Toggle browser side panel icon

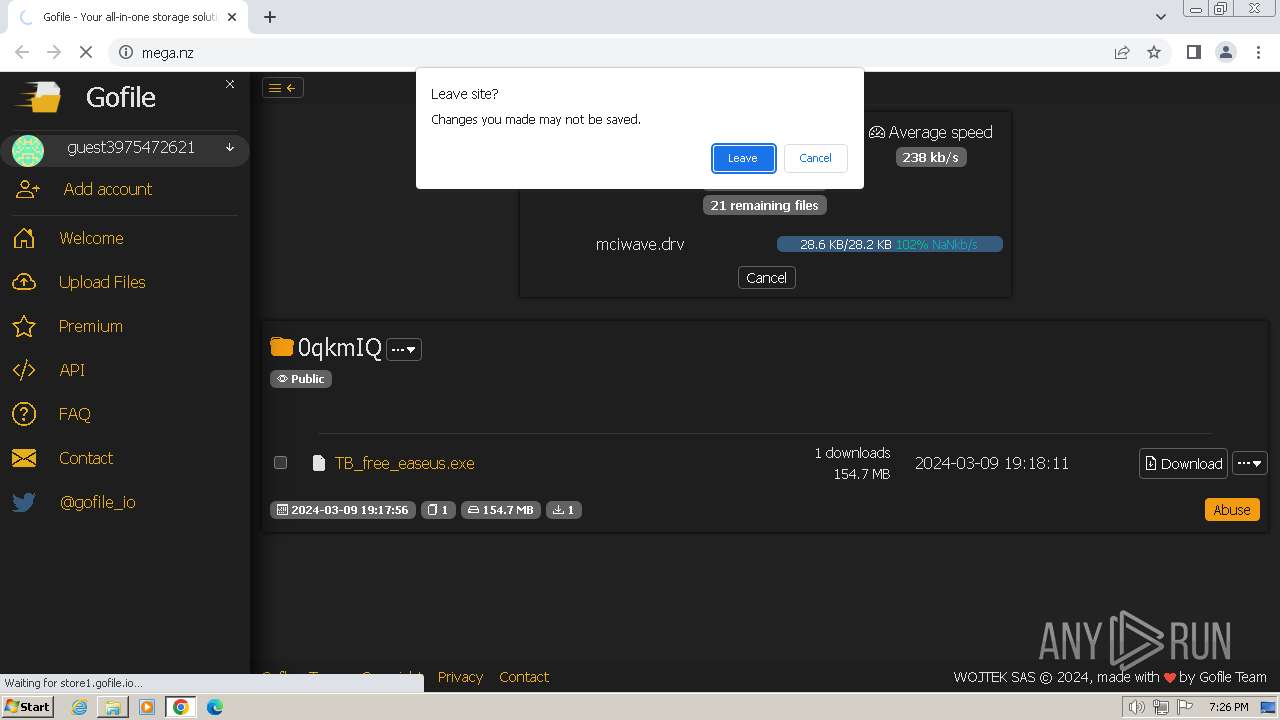point(1193,53)
